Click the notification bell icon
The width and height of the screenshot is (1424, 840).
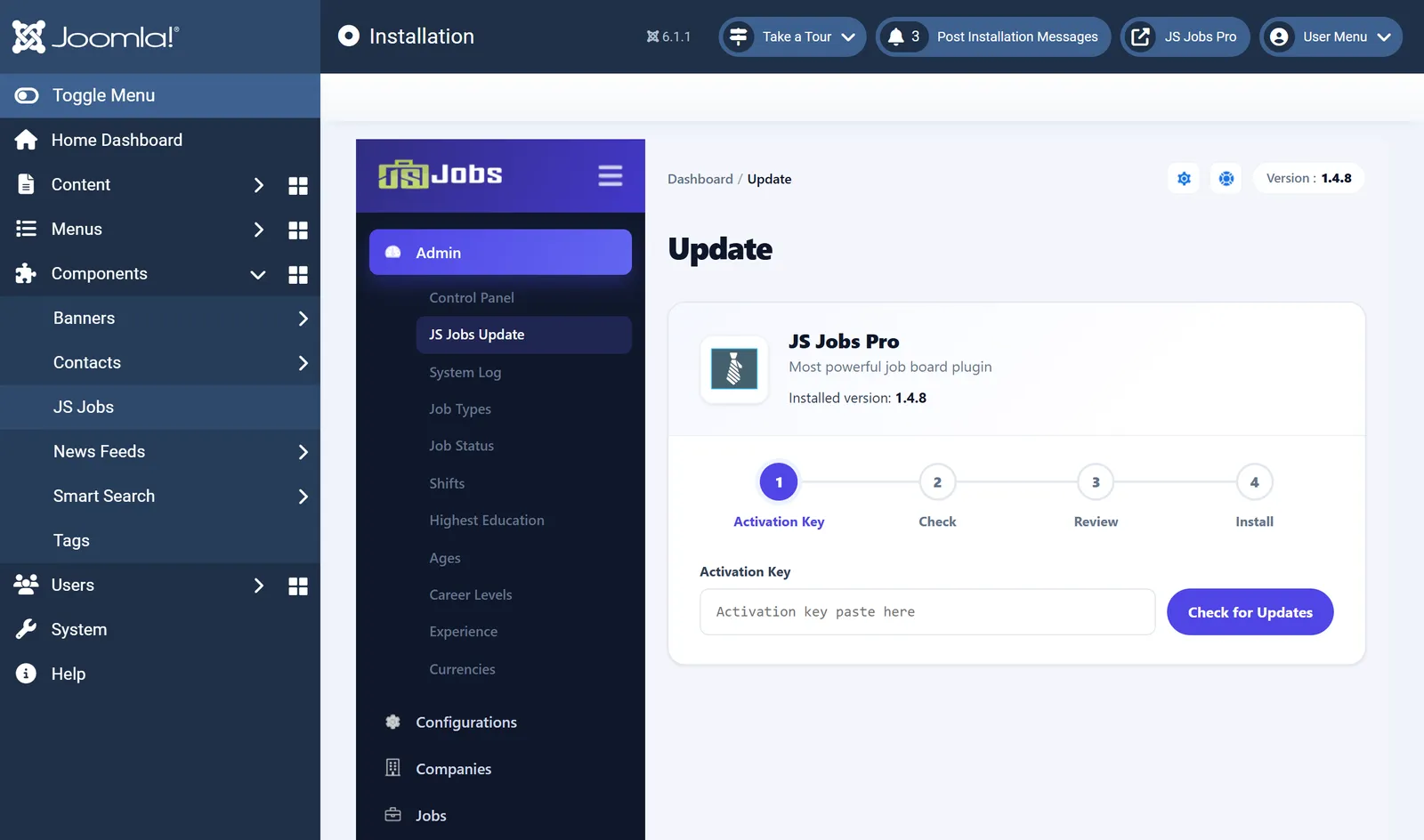click(x=896, y=36)
